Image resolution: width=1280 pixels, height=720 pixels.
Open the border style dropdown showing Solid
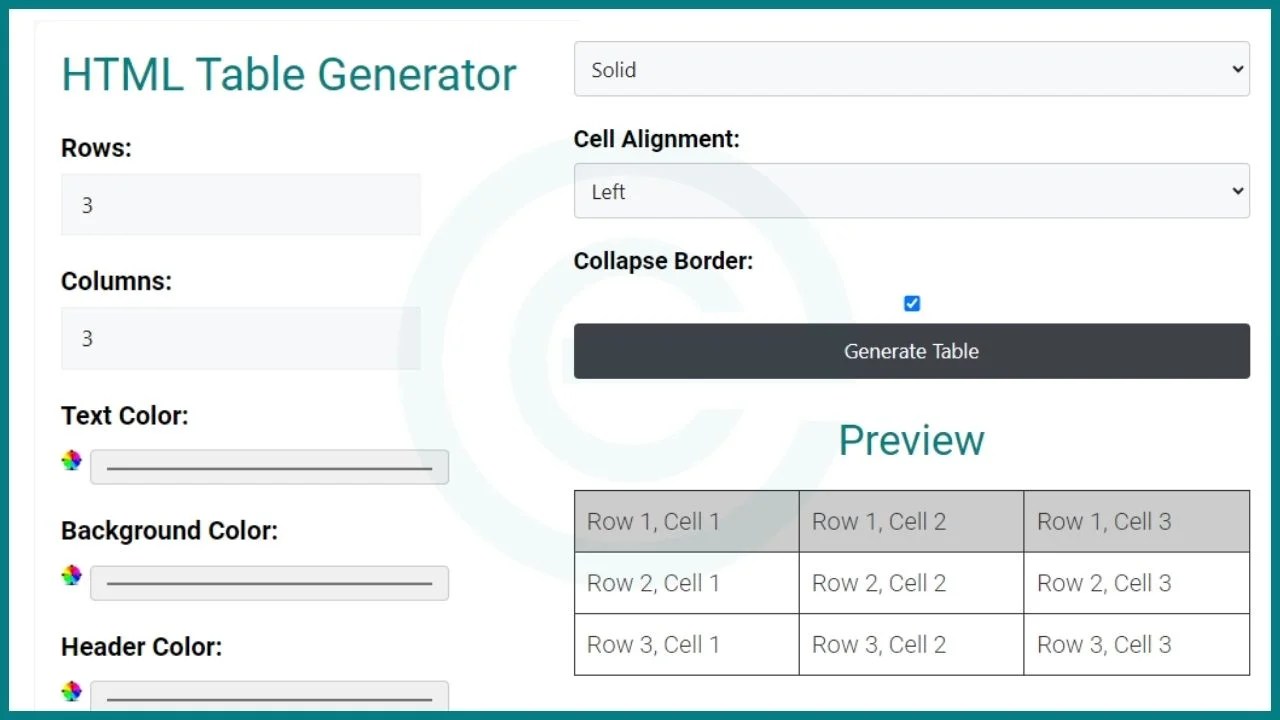pos(912,69)
